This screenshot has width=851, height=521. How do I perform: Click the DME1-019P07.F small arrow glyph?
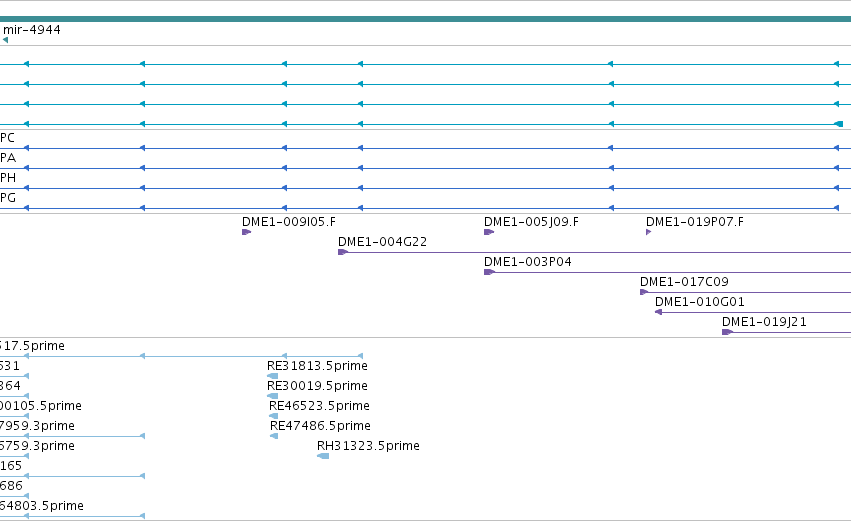point(649,232)
